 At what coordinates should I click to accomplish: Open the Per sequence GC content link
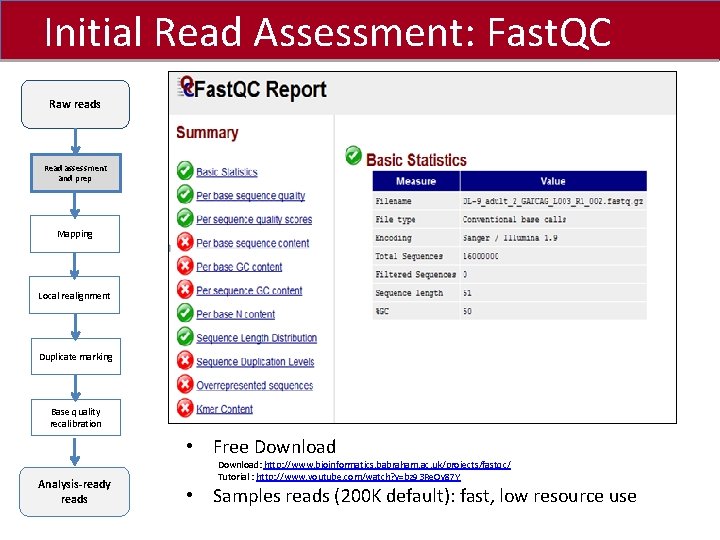click(249, 291)
